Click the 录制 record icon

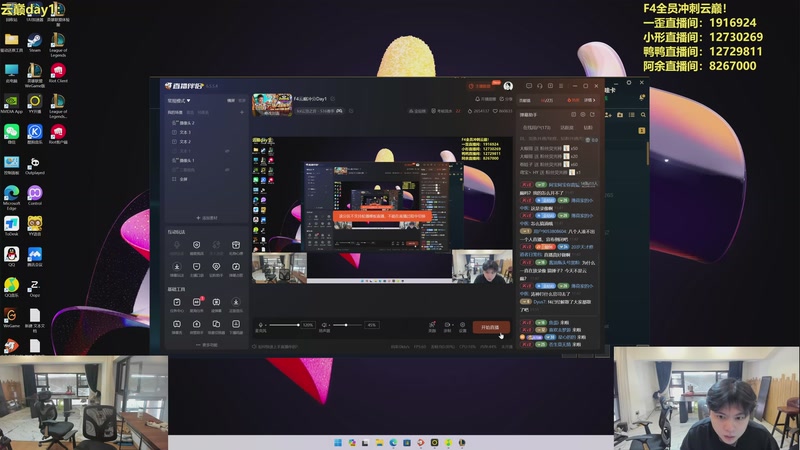pyautogui.click(x=447, y=327)
